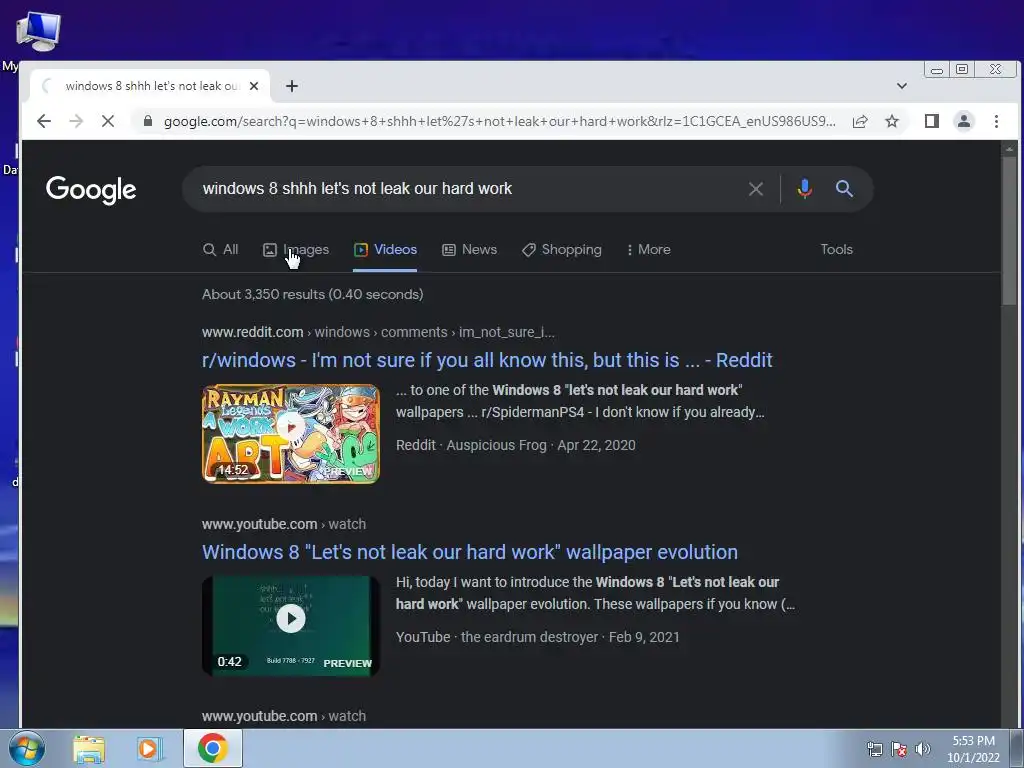
Task: Open search Tools
Action: (837, 249)
